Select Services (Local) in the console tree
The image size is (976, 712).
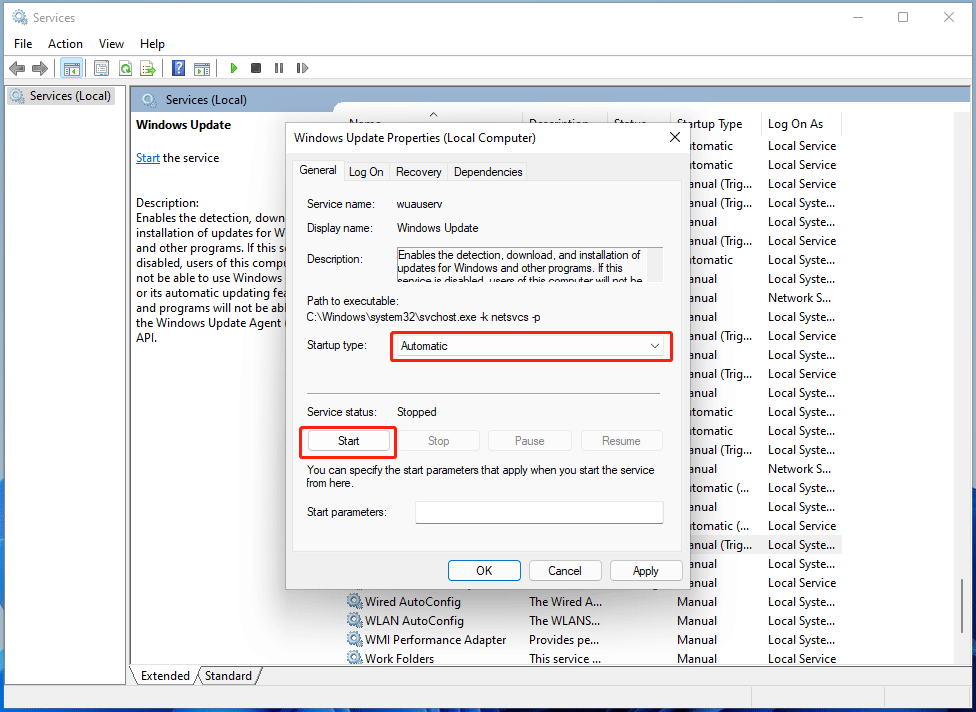[x=60, y=96]
